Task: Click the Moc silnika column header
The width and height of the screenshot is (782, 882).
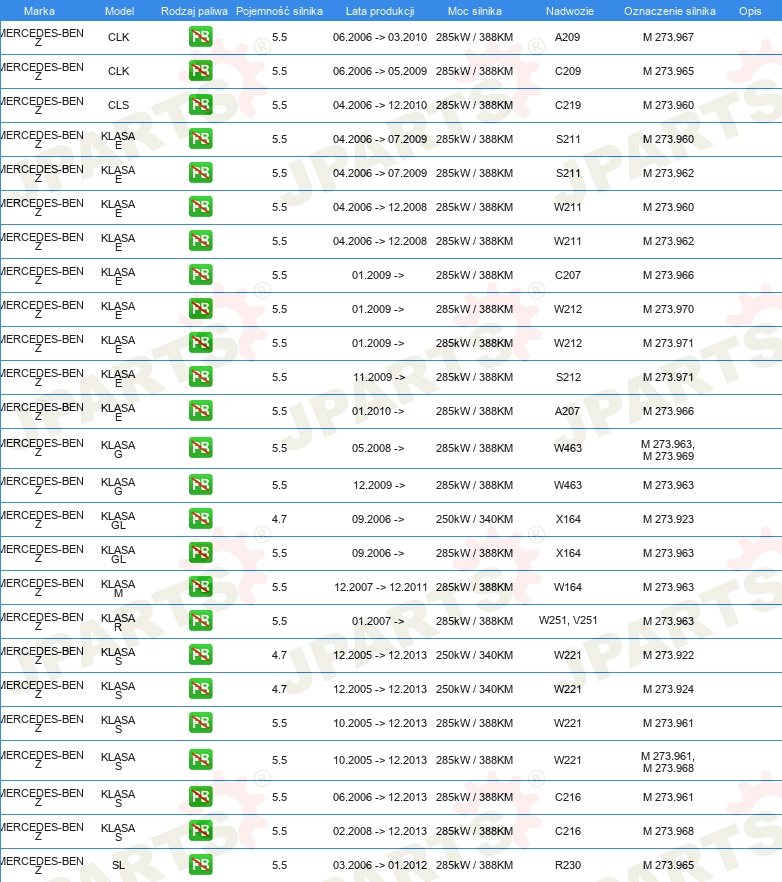Action: click(475, 11)
